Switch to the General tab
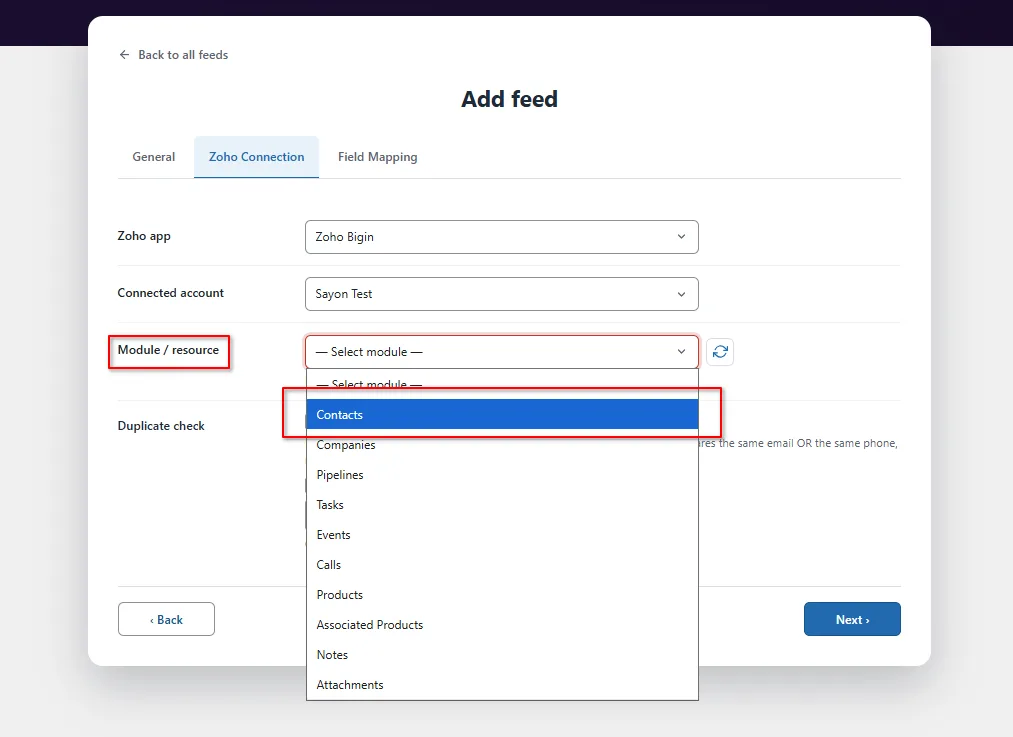The image size is (1013, 737). pyautogui.click(x=154, y=157)
